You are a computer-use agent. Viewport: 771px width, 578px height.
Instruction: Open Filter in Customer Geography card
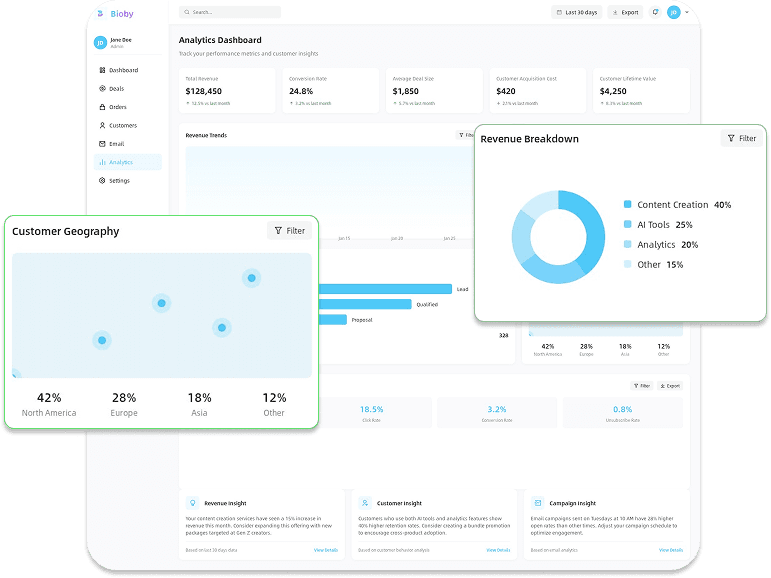coord(289,231)
